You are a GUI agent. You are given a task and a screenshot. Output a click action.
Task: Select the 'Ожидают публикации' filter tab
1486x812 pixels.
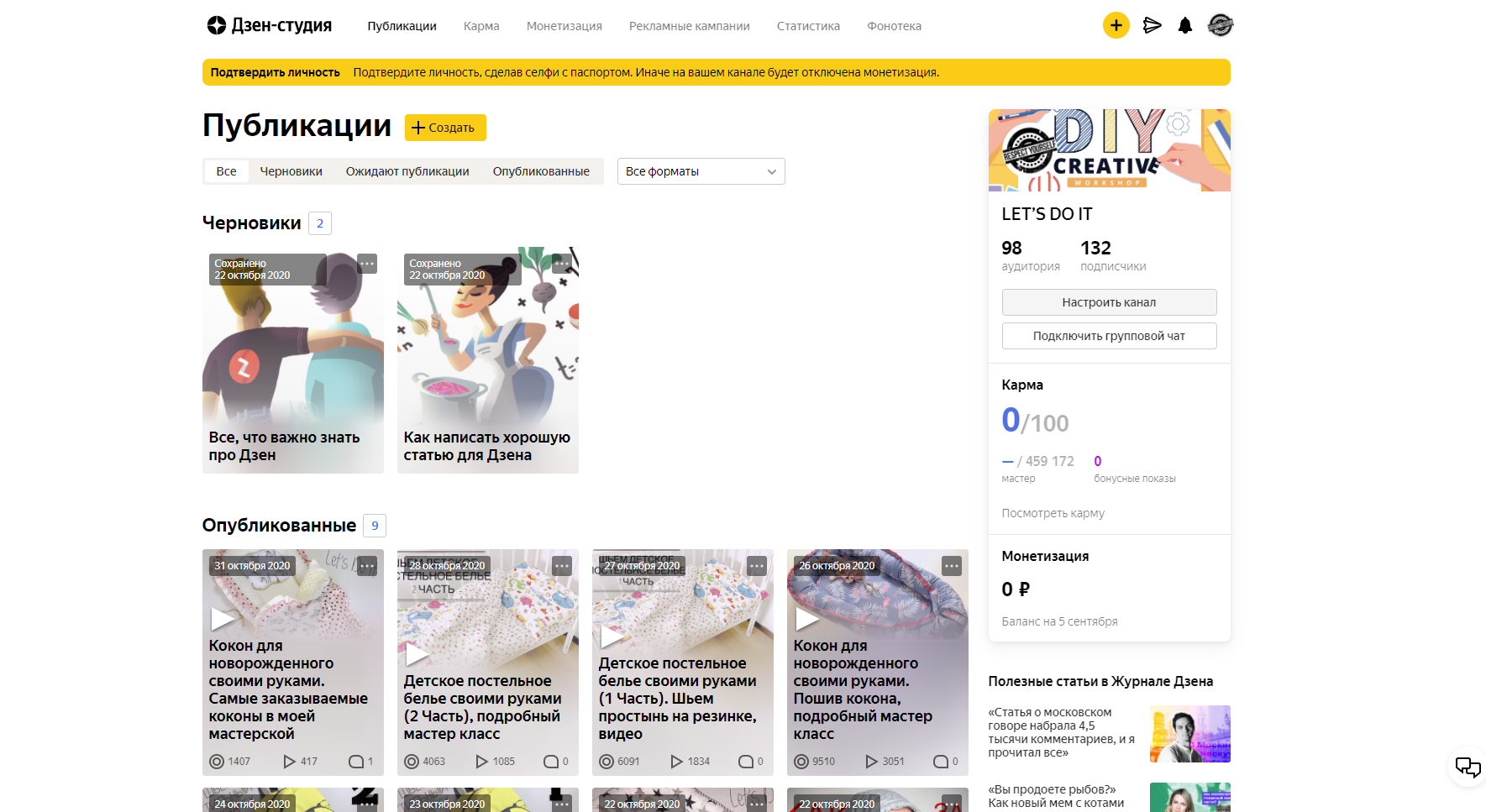[x=407, y=171]
